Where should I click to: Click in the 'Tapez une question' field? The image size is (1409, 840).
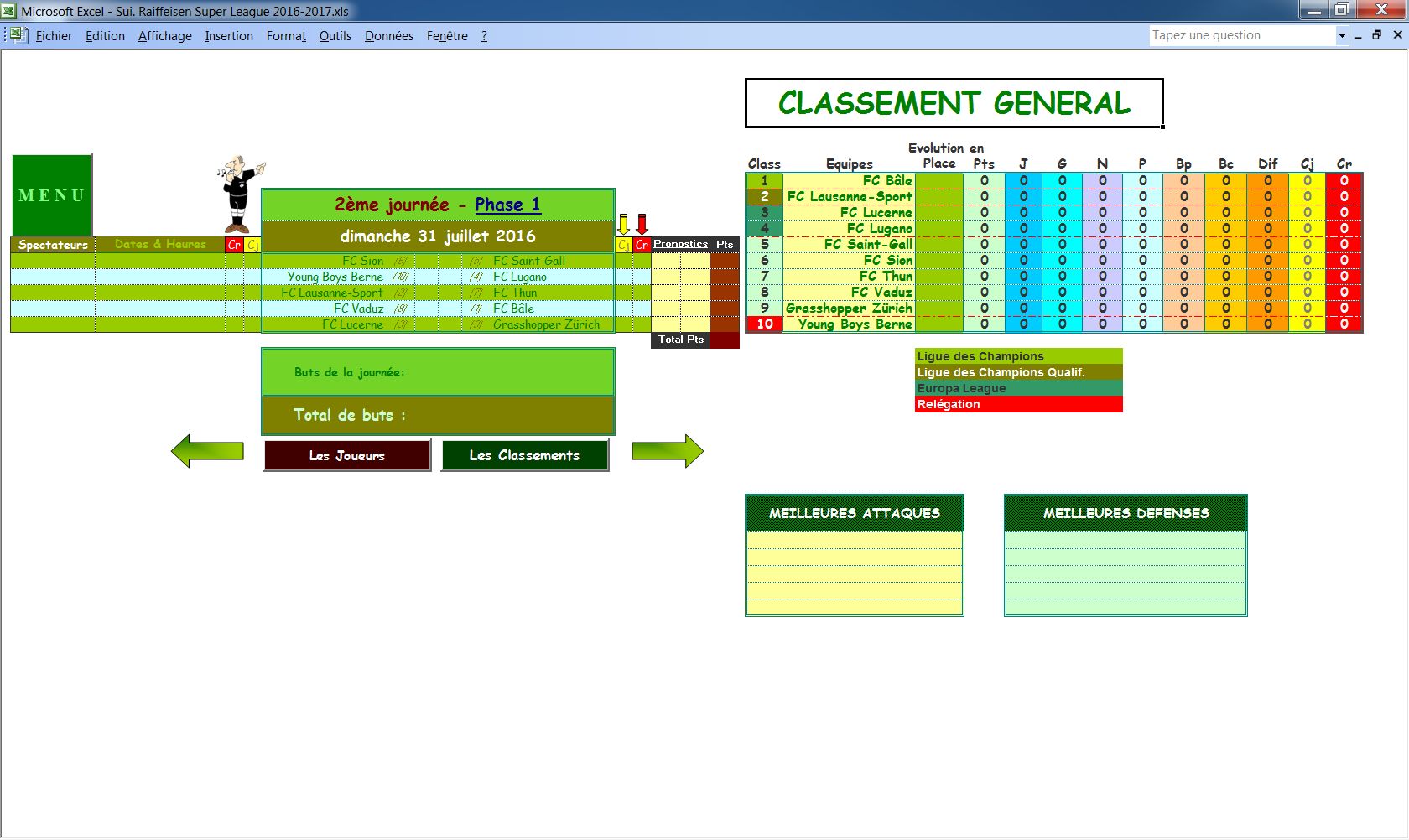(x=1240, y=35)
